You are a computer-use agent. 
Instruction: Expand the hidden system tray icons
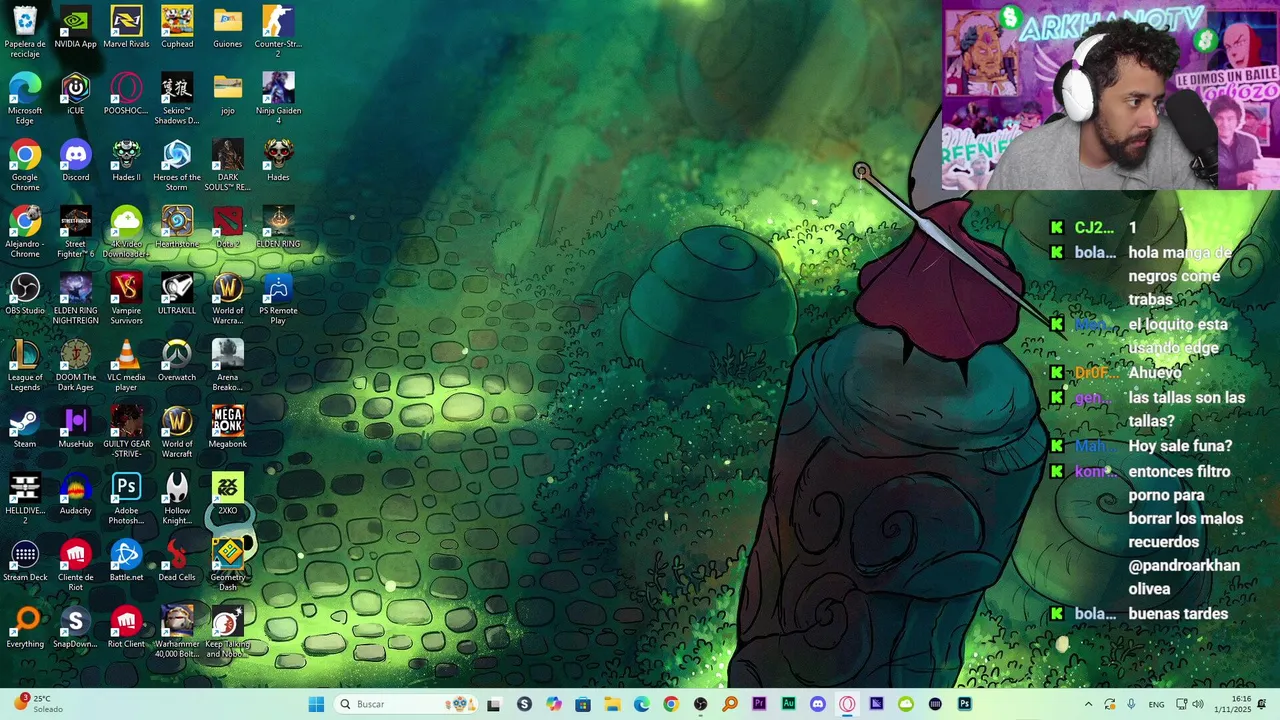(x=1088, y=704)
